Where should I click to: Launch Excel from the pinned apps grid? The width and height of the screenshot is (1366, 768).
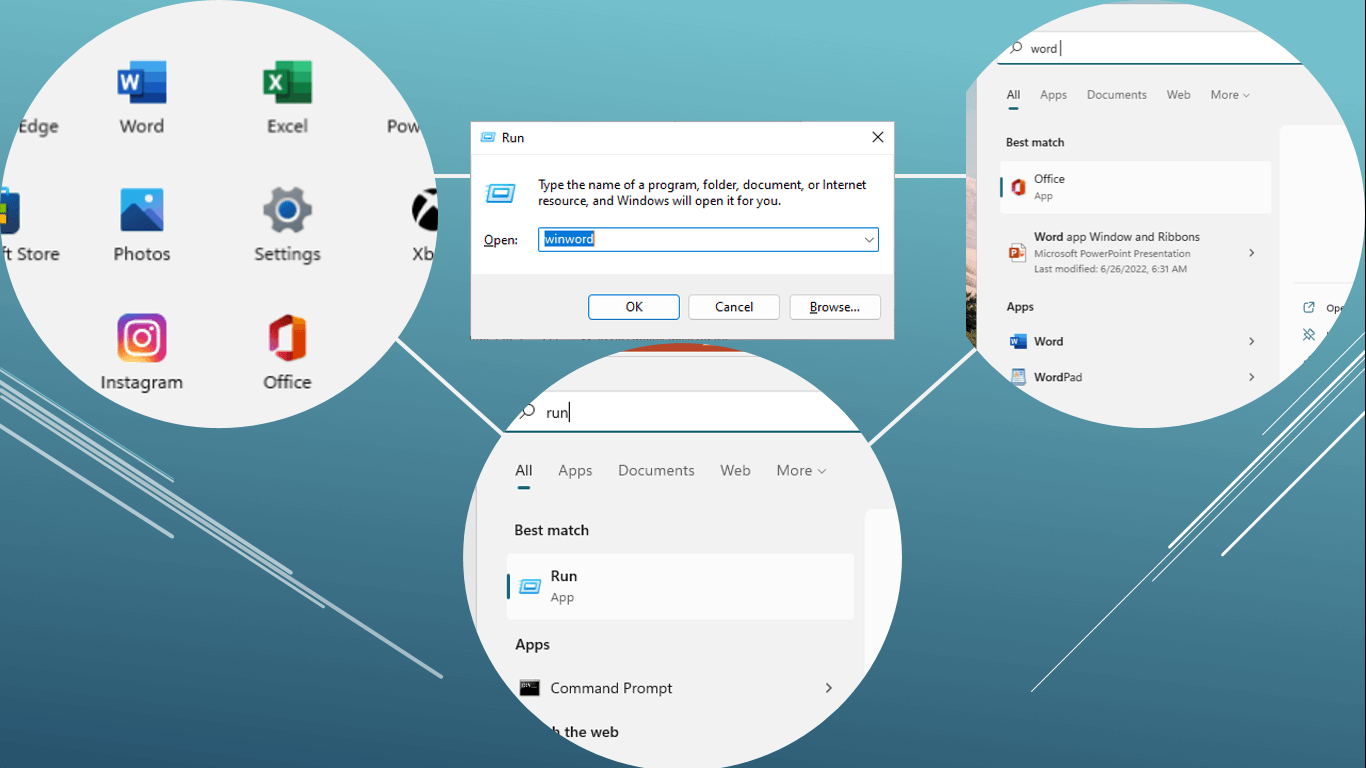click(x=287, y=97)
